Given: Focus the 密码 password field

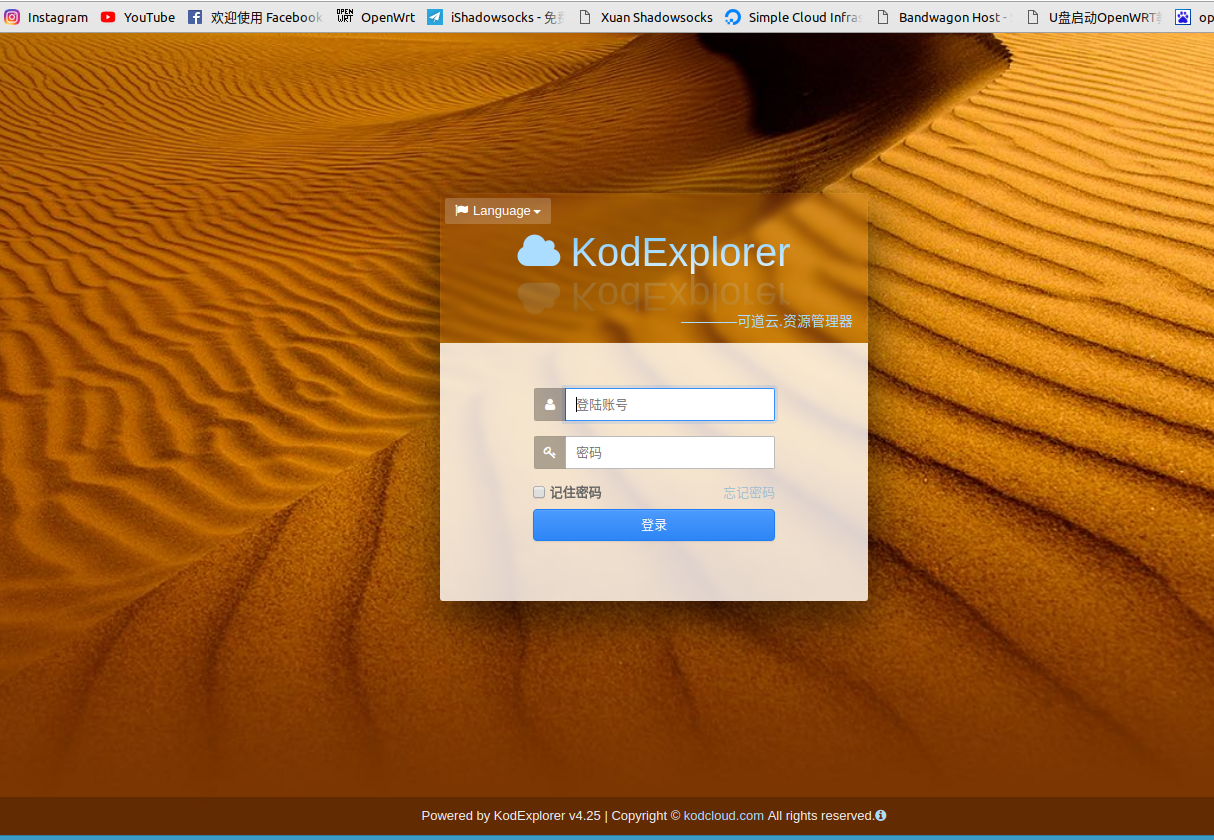Looking at the screenshot, I should coord(670,453).
